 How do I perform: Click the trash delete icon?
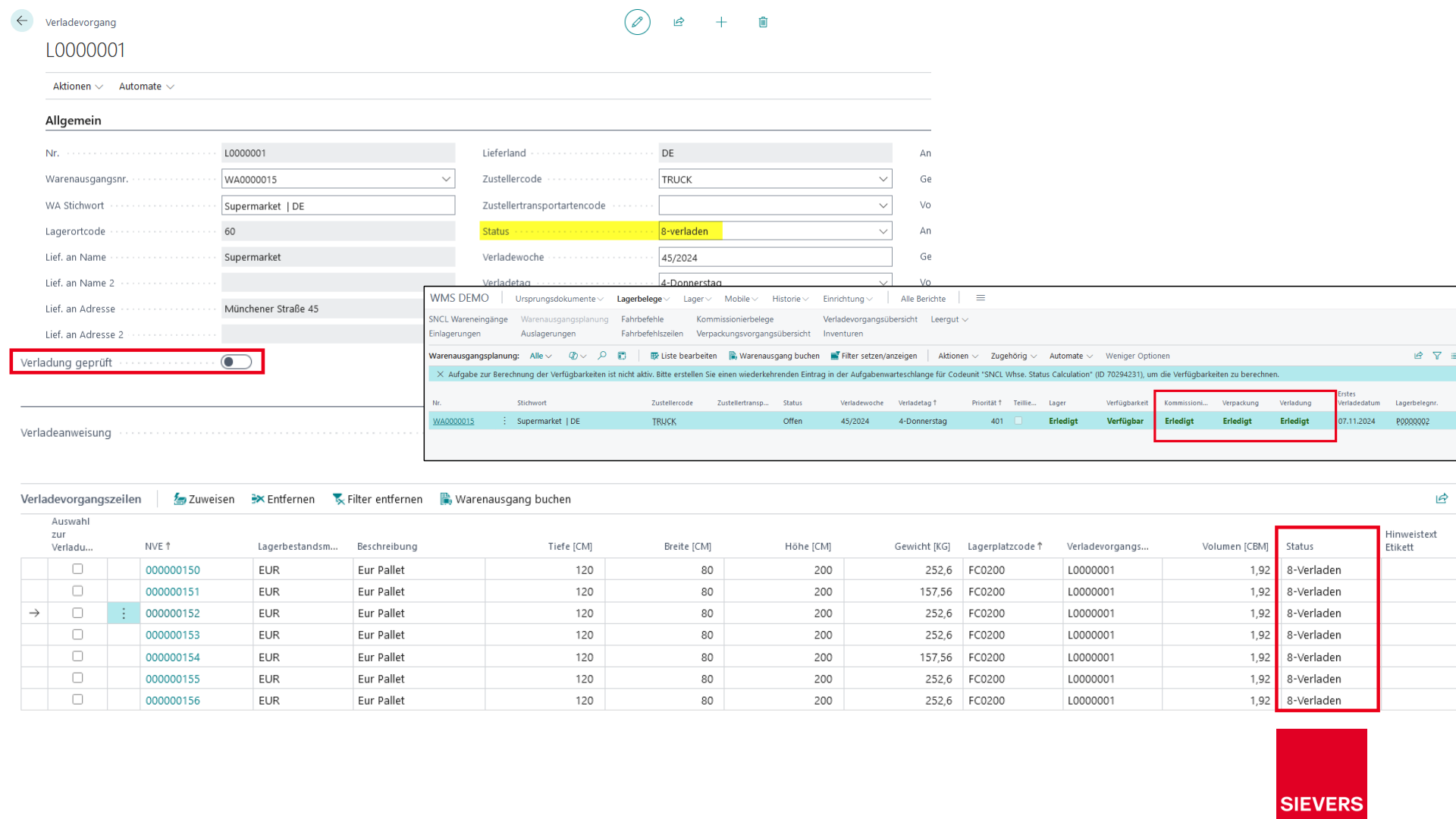(x=763, y=22)
